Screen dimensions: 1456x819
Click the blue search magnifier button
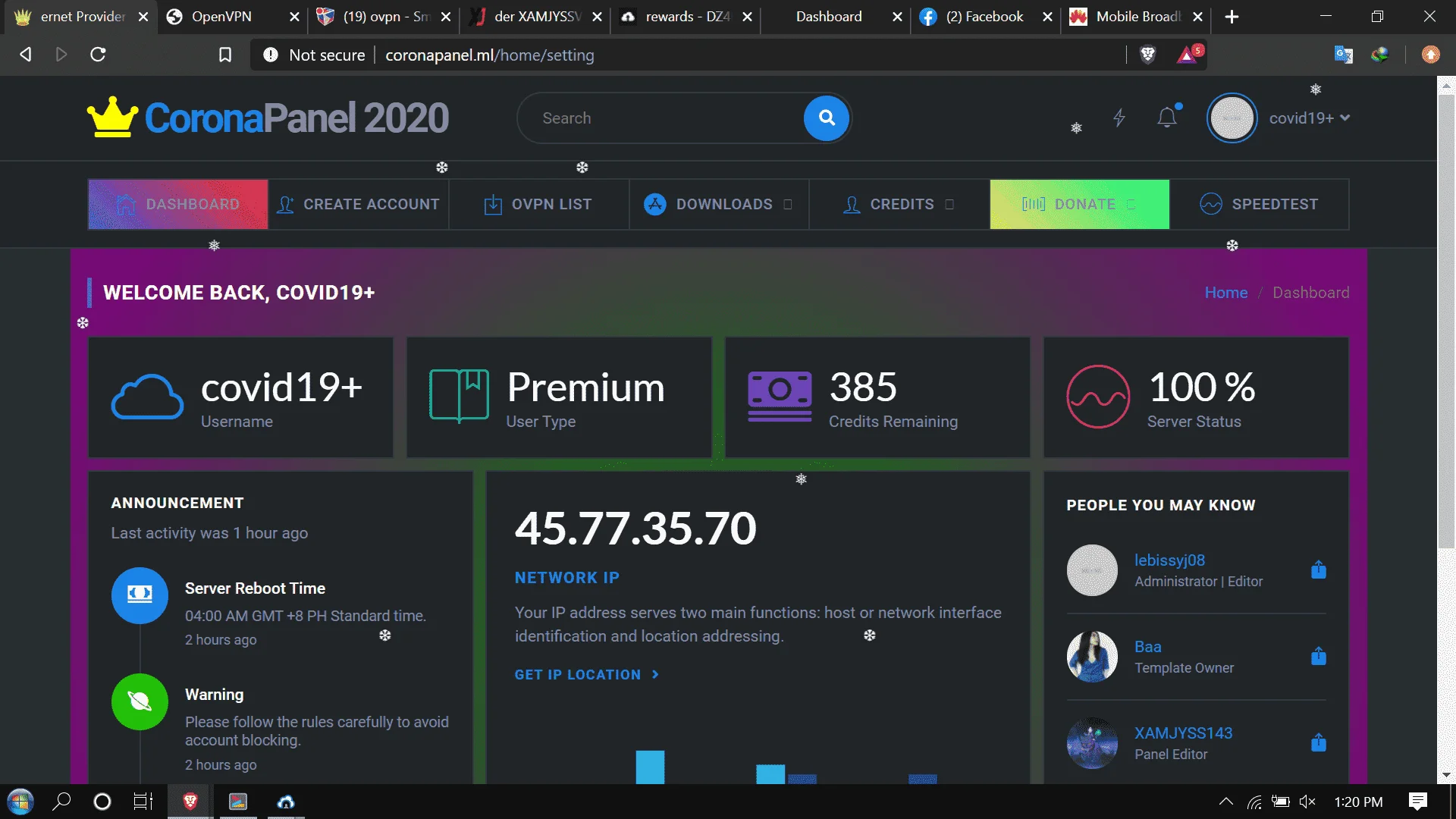tap(827, 118)
